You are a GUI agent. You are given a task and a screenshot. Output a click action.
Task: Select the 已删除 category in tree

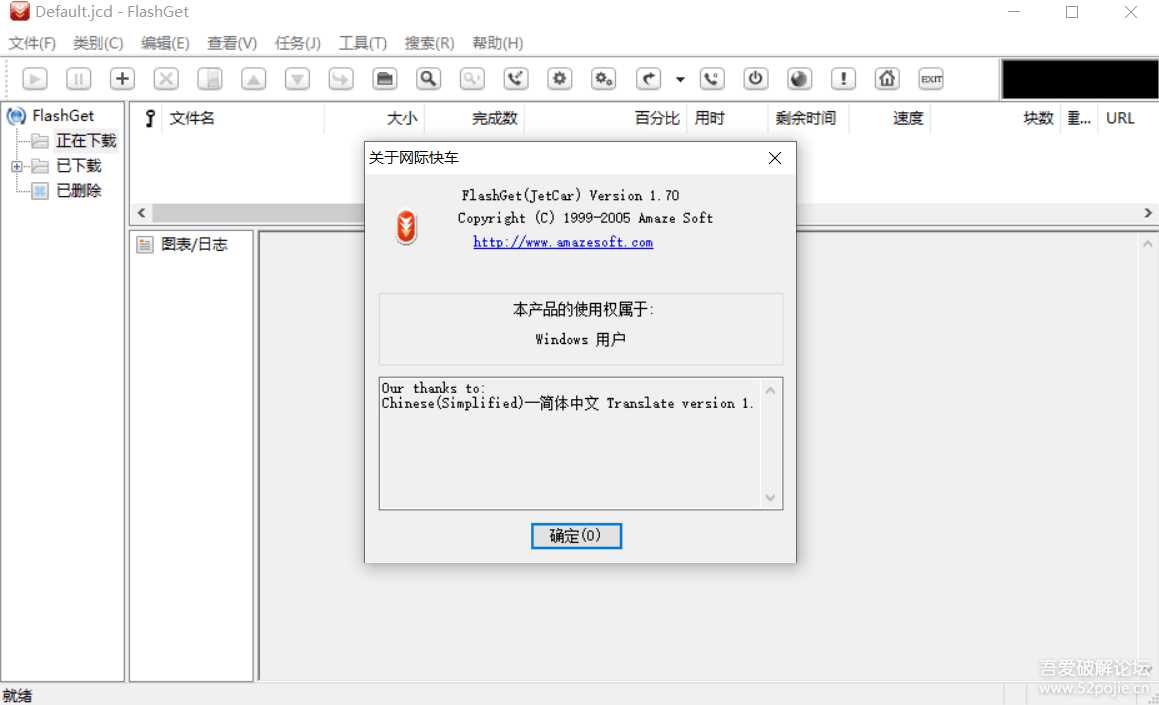(x=78, y=190)
